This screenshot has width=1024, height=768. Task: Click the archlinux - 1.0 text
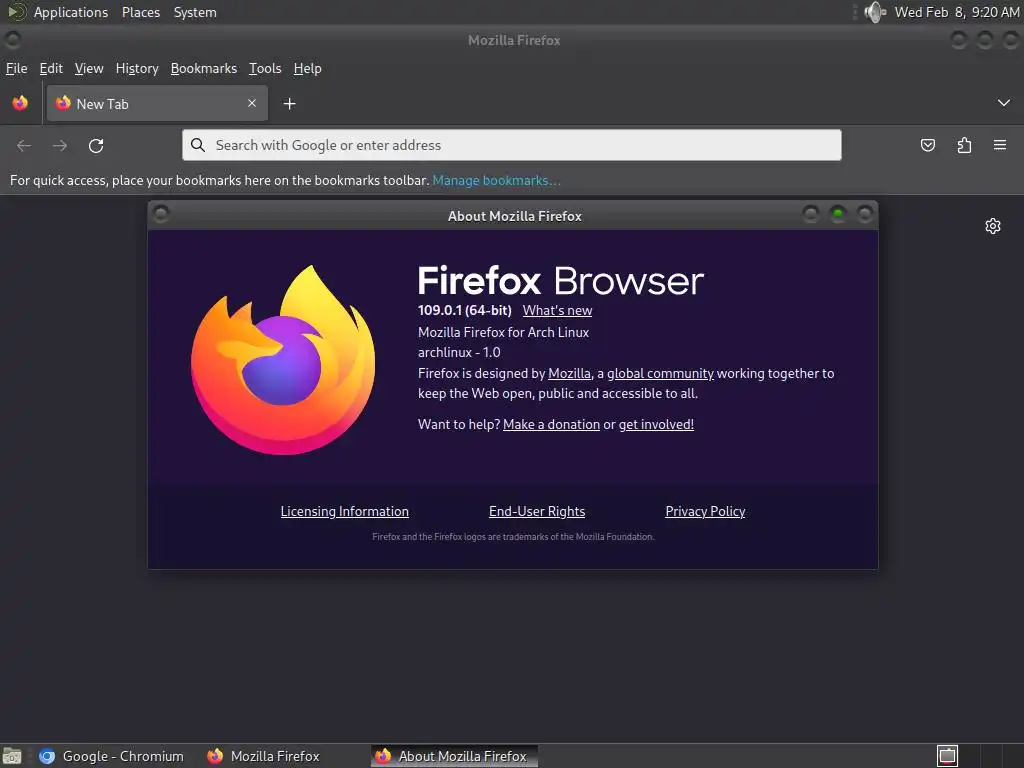point(459,353)
